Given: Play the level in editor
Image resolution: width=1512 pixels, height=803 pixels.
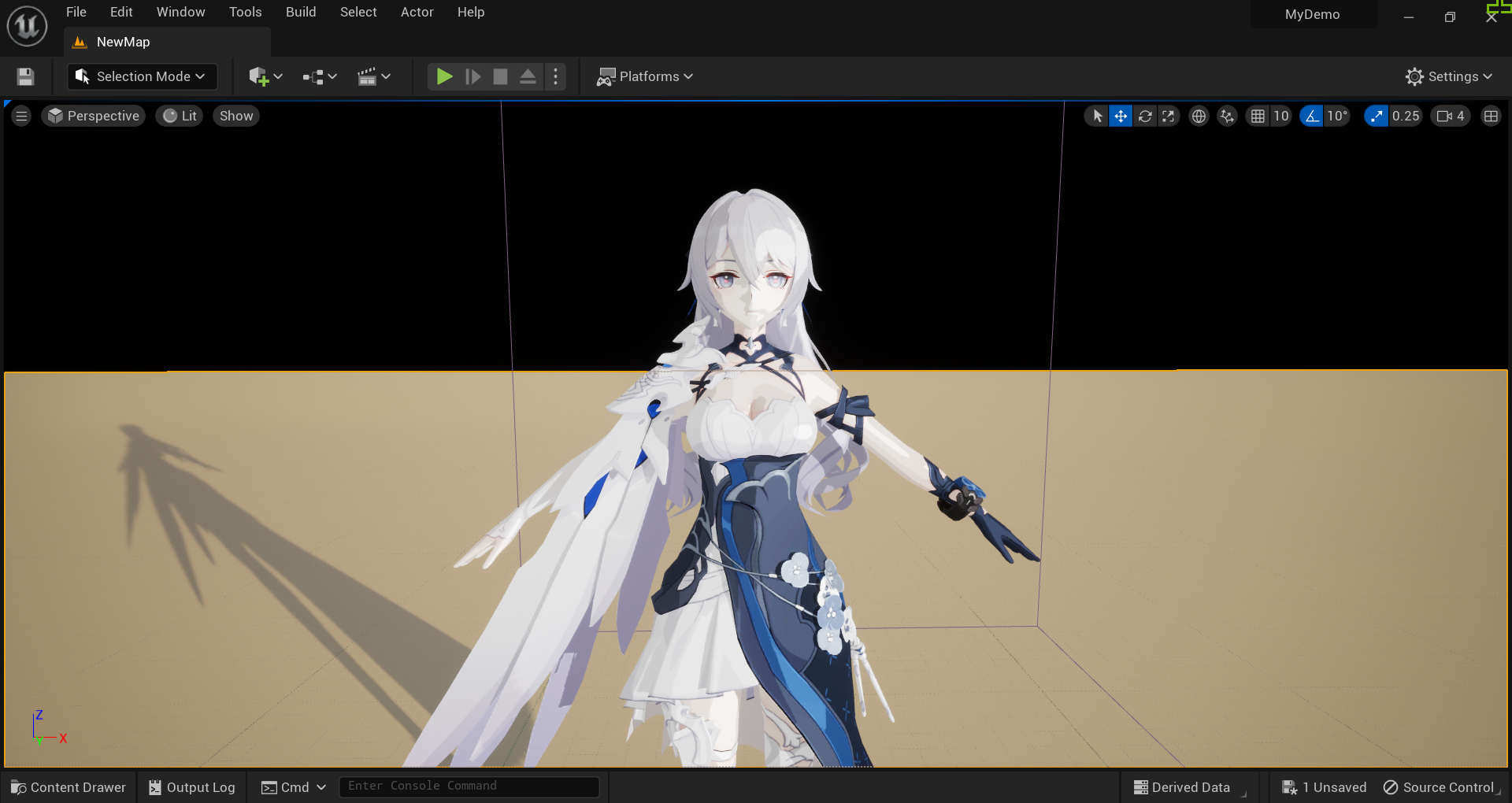Looking at the screenshot, I should pos(444,76).
